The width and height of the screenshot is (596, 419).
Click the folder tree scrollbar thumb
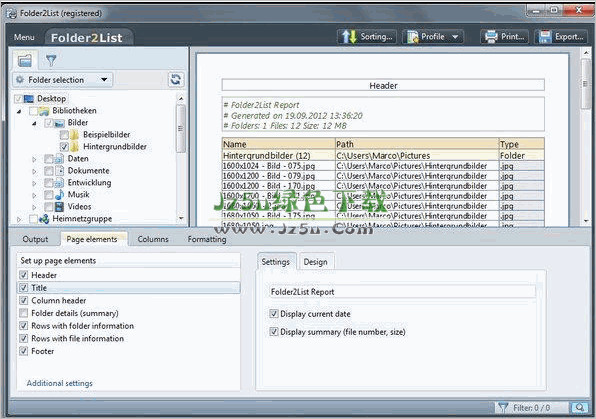point(181,128)
